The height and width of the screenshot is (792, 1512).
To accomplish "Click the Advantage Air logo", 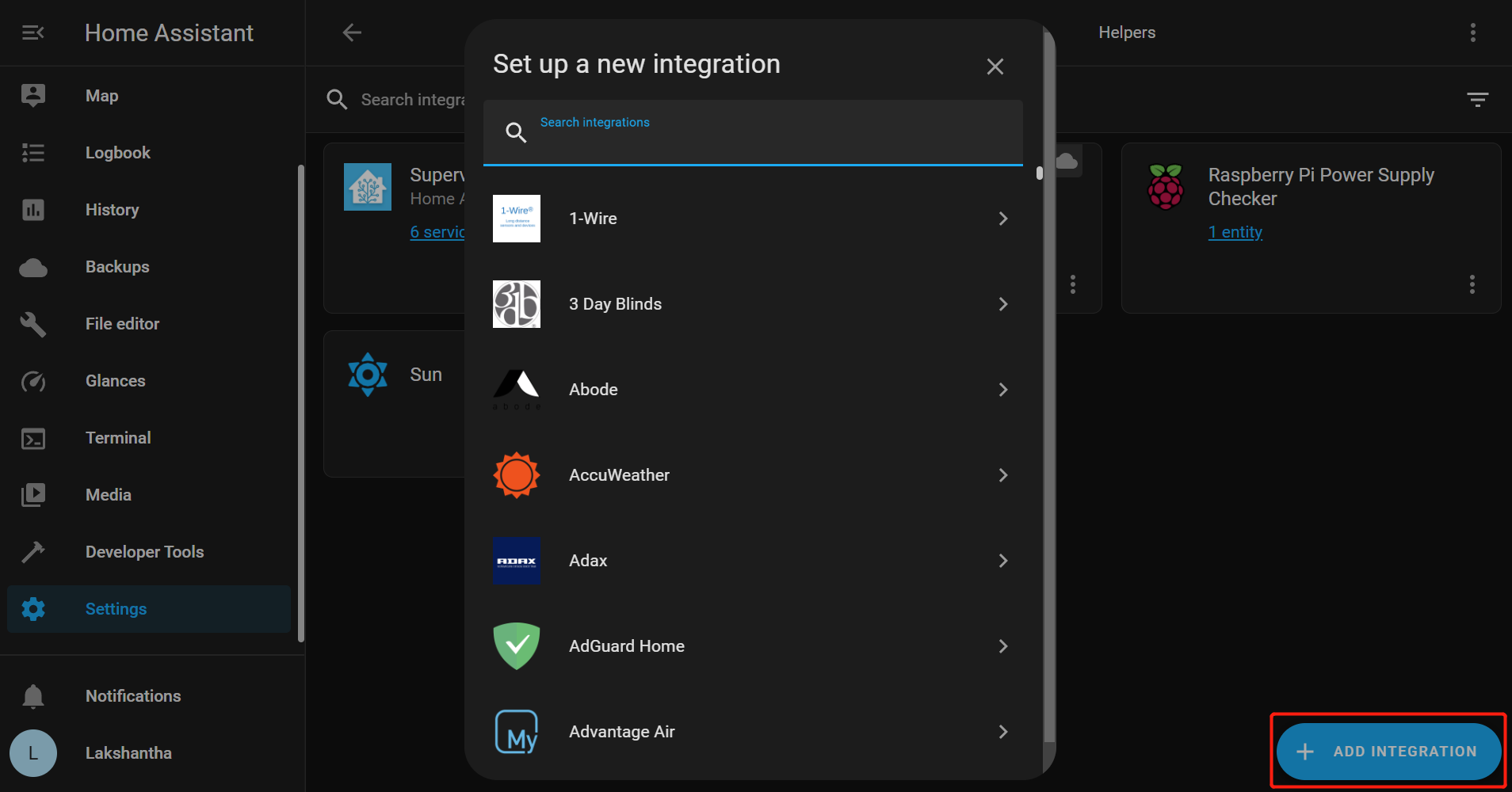I will (517, 732).
